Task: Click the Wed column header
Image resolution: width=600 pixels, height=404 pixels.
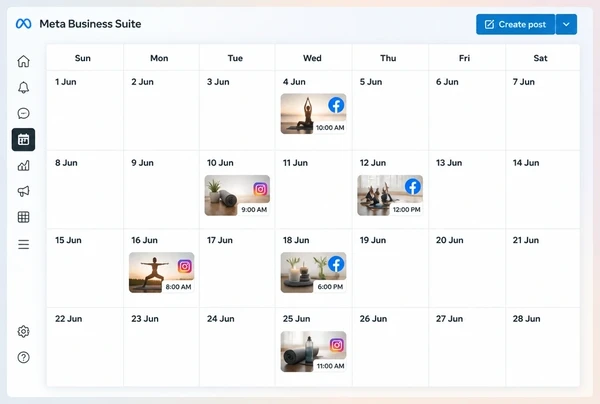Action: point(312,58)
